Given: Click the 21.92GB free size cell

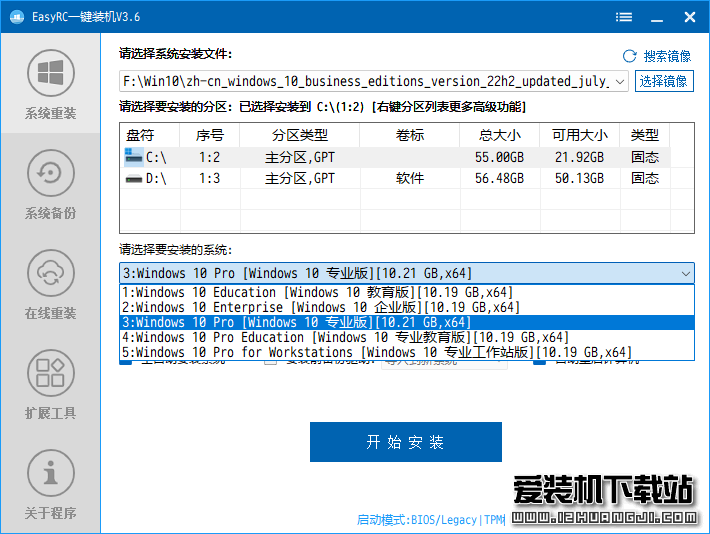Looking at the screenshot, I should pyautogui.click(x=580, y=157).
